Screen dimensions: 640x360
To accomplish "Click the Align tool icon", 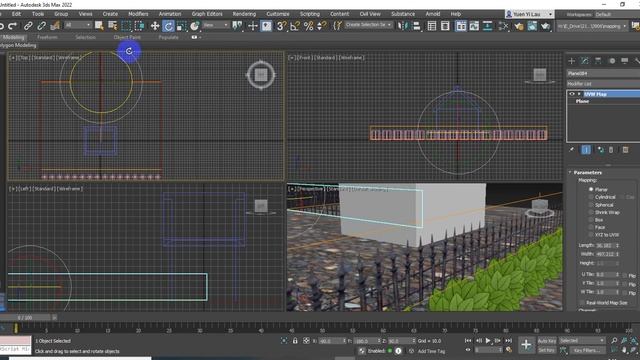I will (x=416, y=26).
